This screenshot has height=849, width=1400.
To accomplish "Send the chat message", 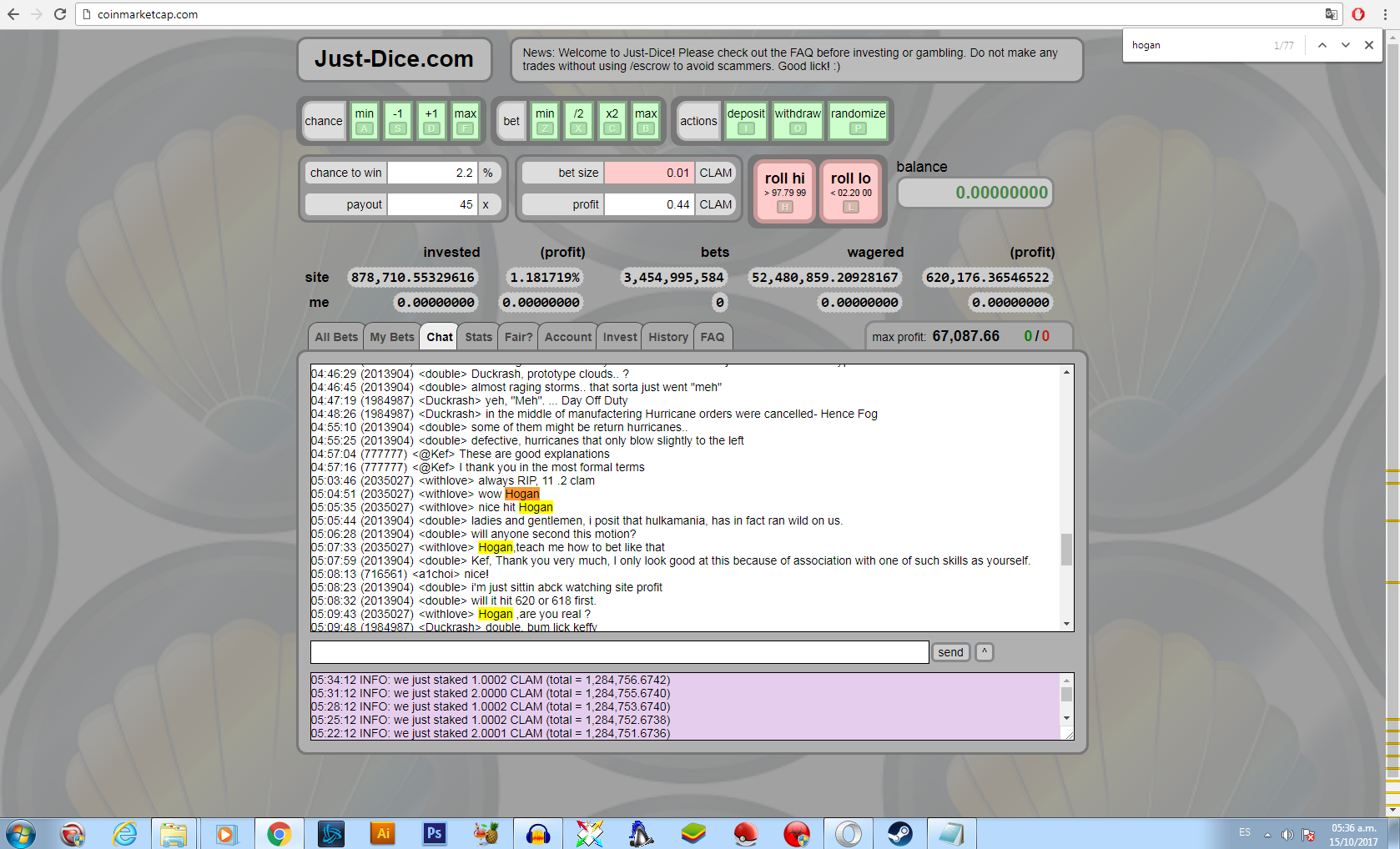I will click(950, 652).
